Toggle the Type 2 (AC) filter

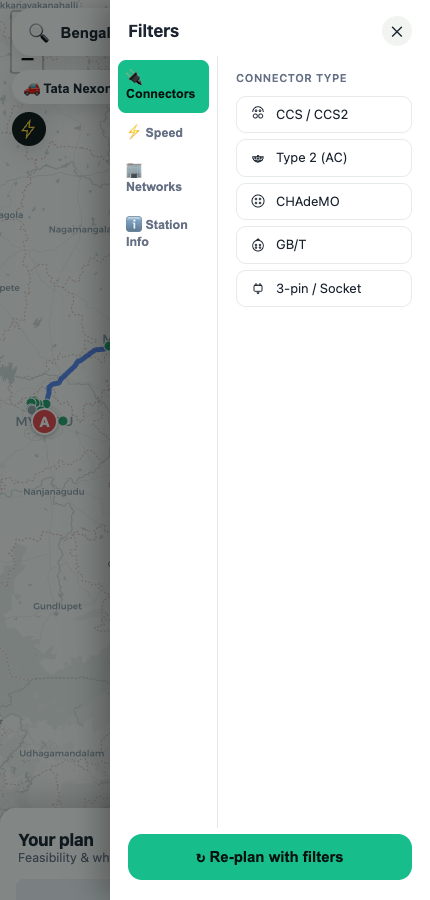pos(324,158)
